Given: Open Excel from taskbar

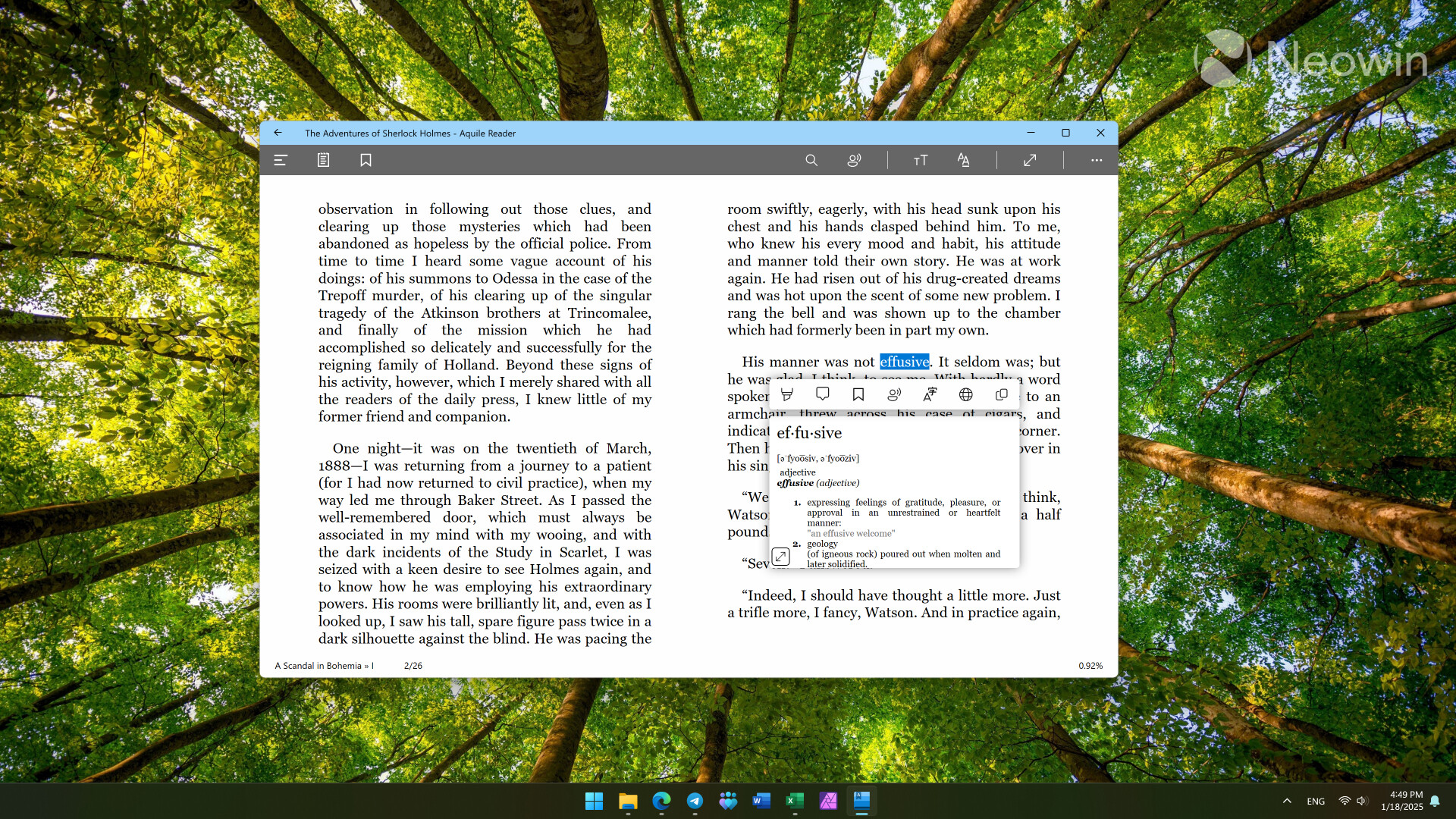Looking at the screenshot, I should 795,801.
